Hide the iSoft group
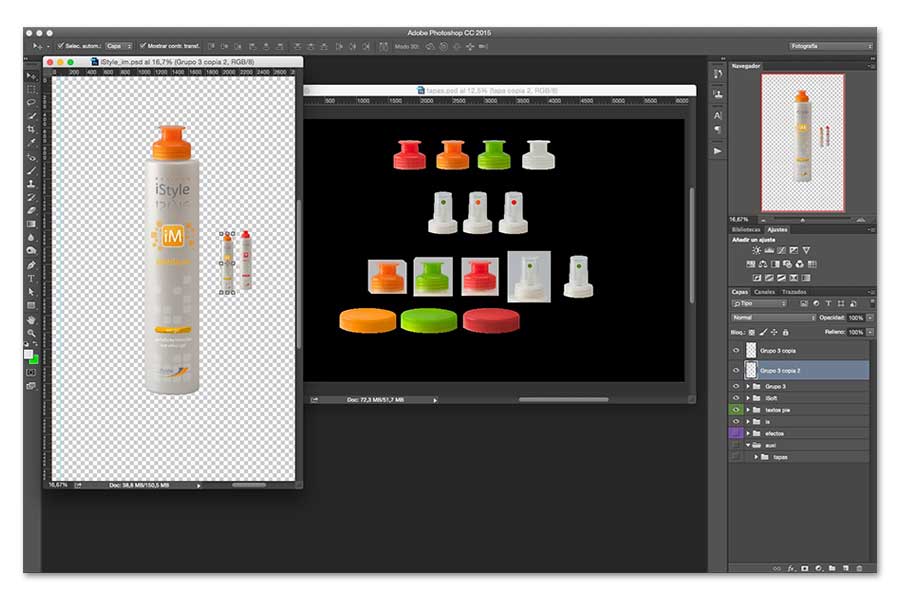The image size is (900, 600). [736, 398]
